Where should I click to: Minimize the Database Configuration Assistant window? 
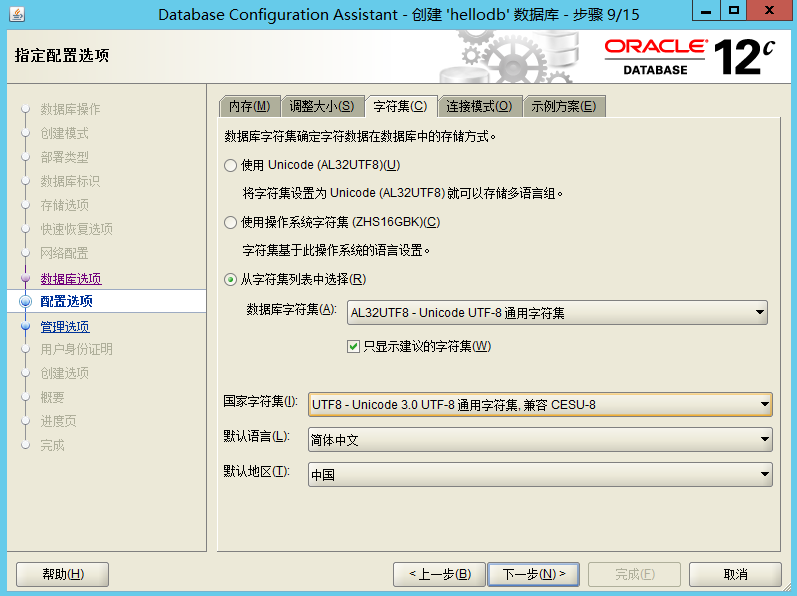(706, 11)
